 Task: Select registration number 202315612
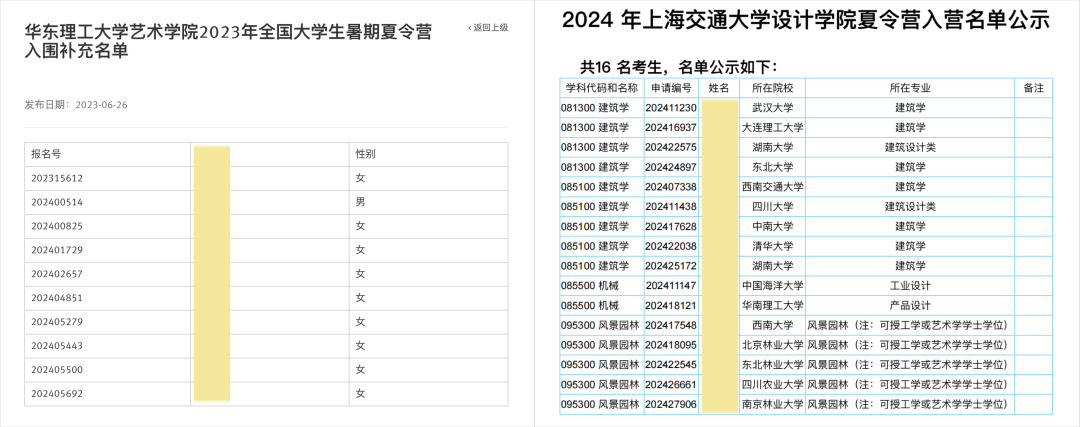tap(57, 178)
